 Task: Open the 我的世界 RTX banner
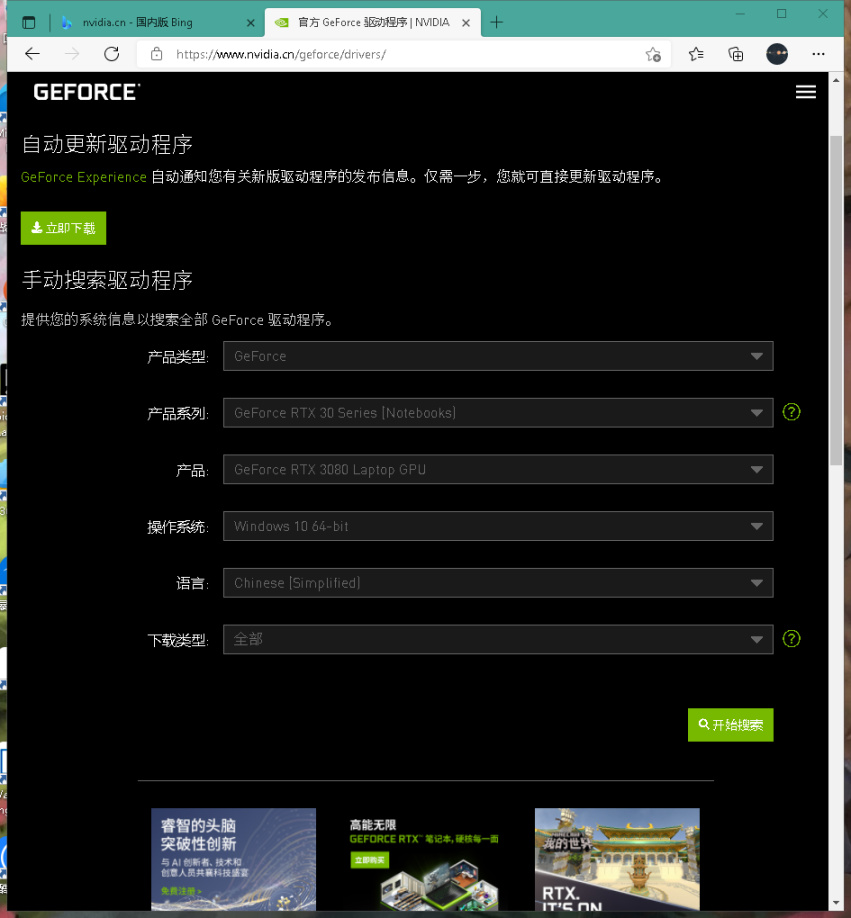pos(617,859)
